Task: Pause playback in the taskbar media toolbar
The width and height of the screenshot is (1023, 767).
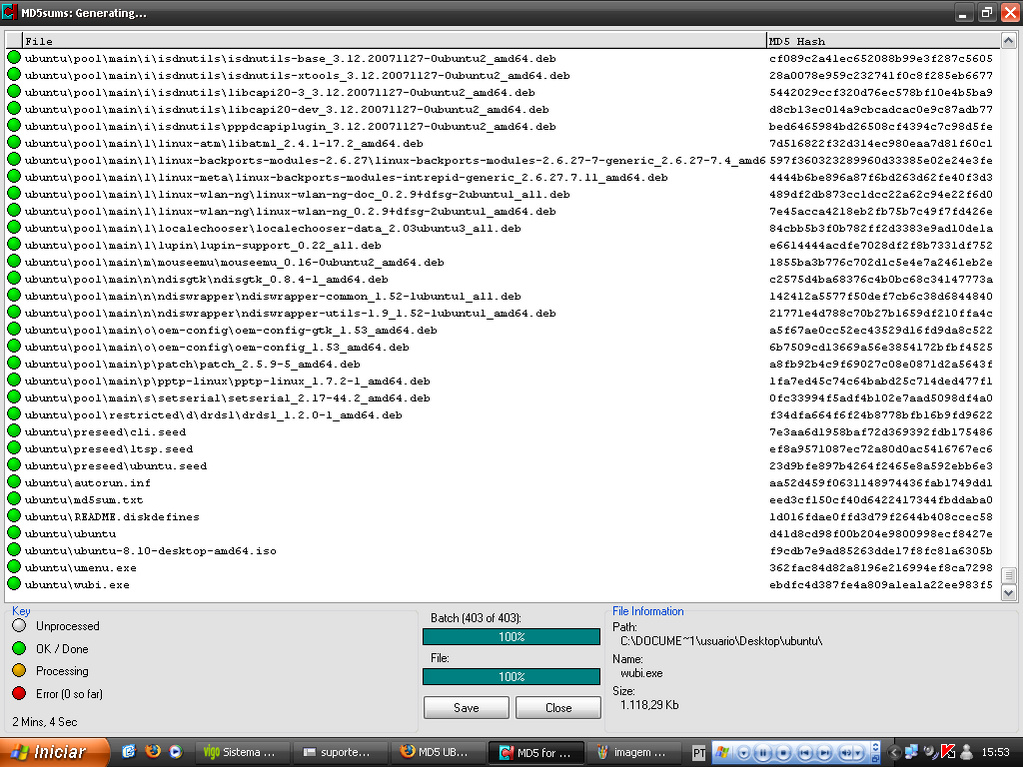Action: tap(763, 753)
